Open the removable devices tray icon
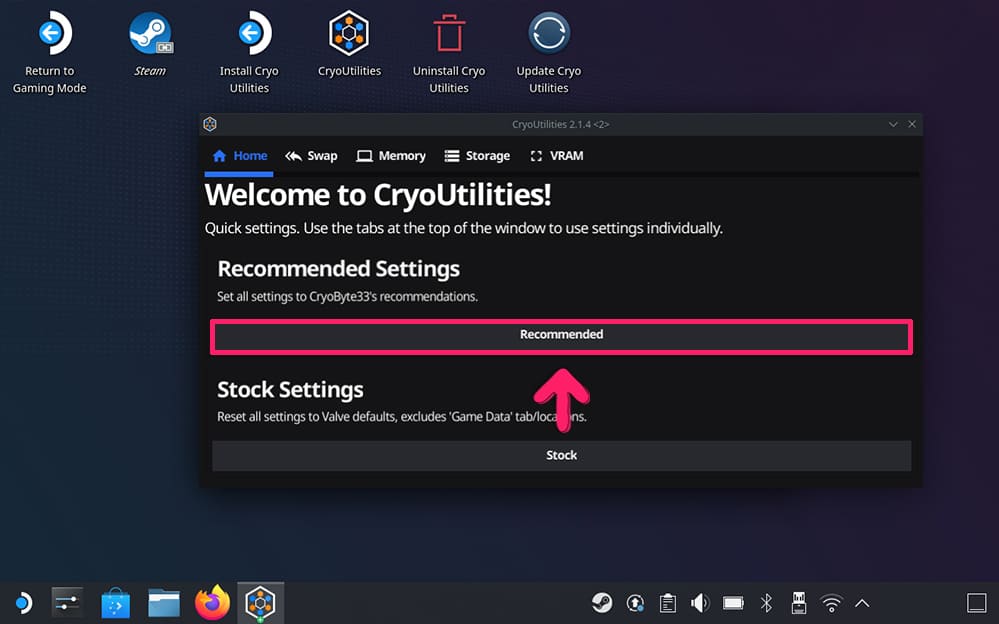This screenshot has width=999, height=624. 798,603
